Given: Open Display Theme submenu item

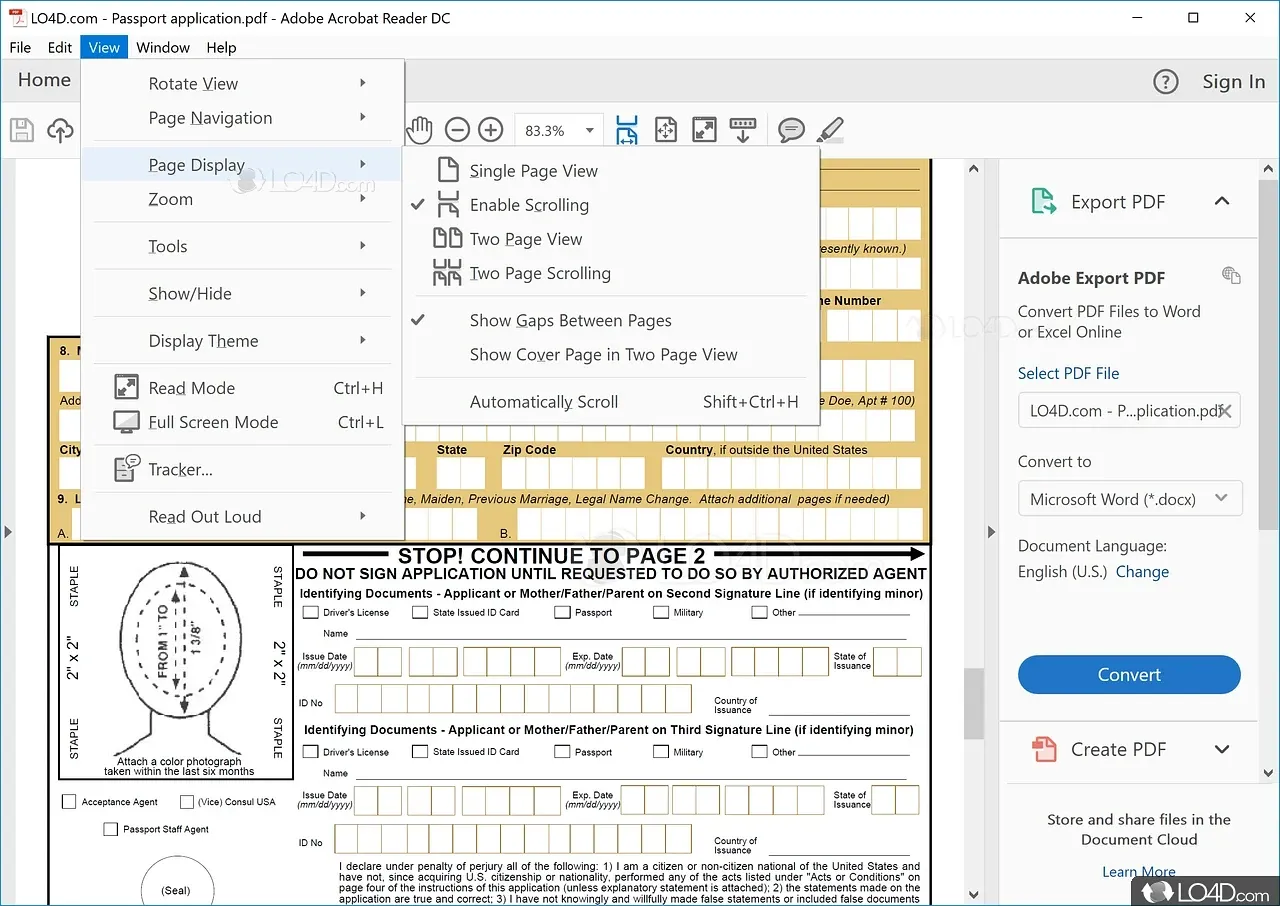Looking at the screenshot, I should point(243,341).
